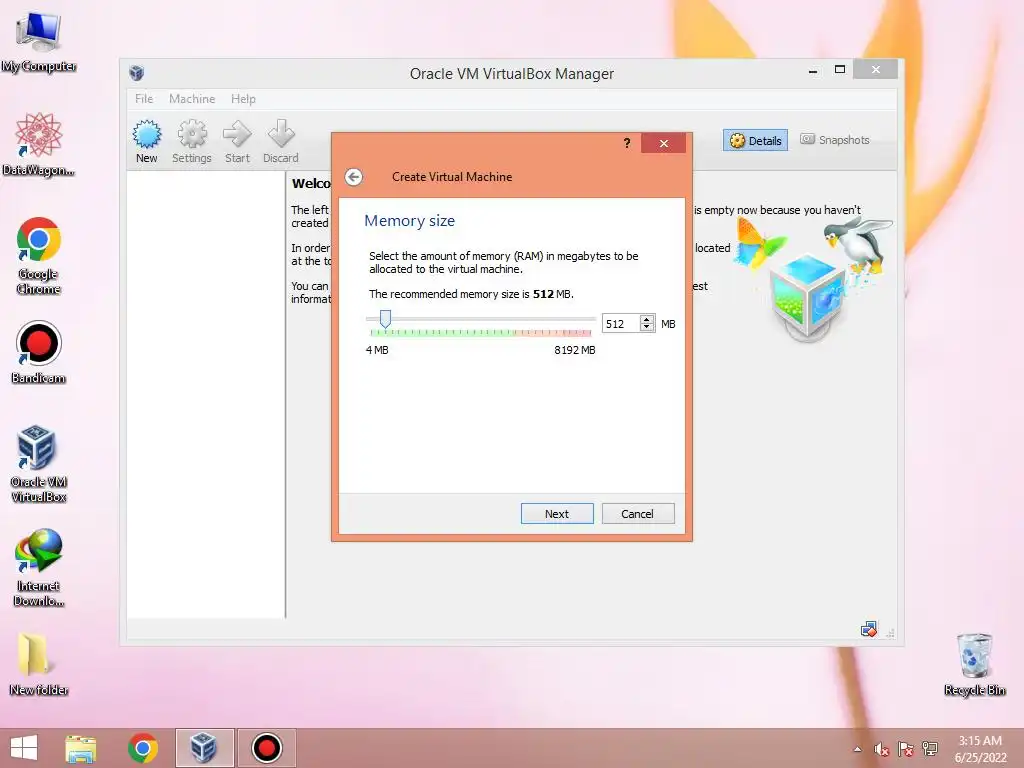Open Chrome from the taskbar
1024x768 pixels.
143,748
